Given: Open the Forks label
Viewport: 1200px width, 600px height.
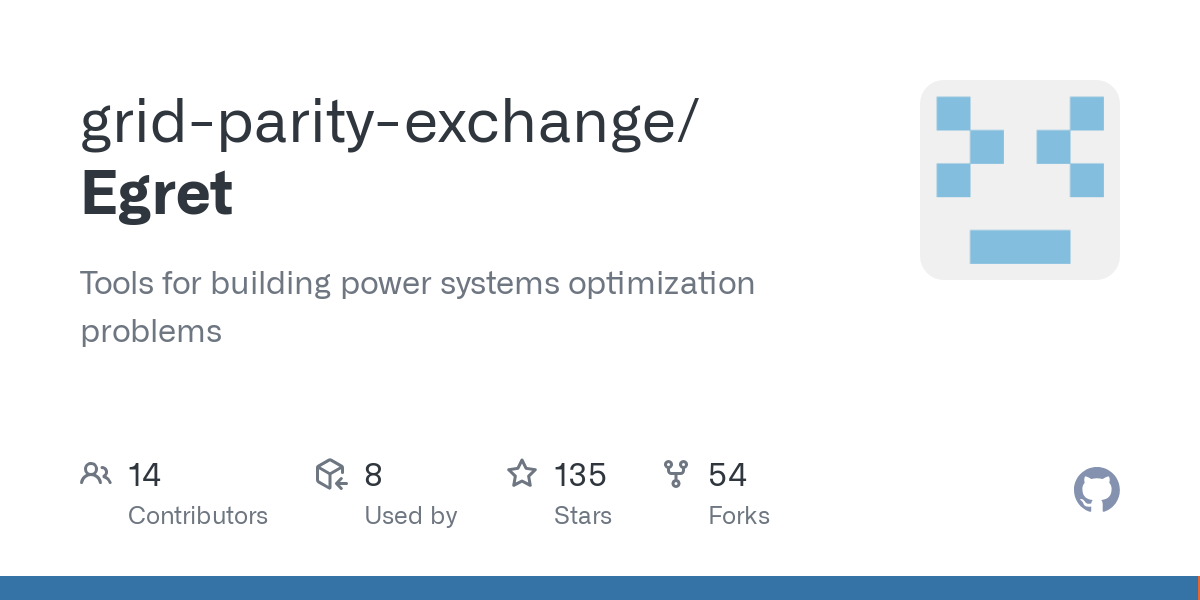Looking at the screenshot, I should (x=739, y=516).
